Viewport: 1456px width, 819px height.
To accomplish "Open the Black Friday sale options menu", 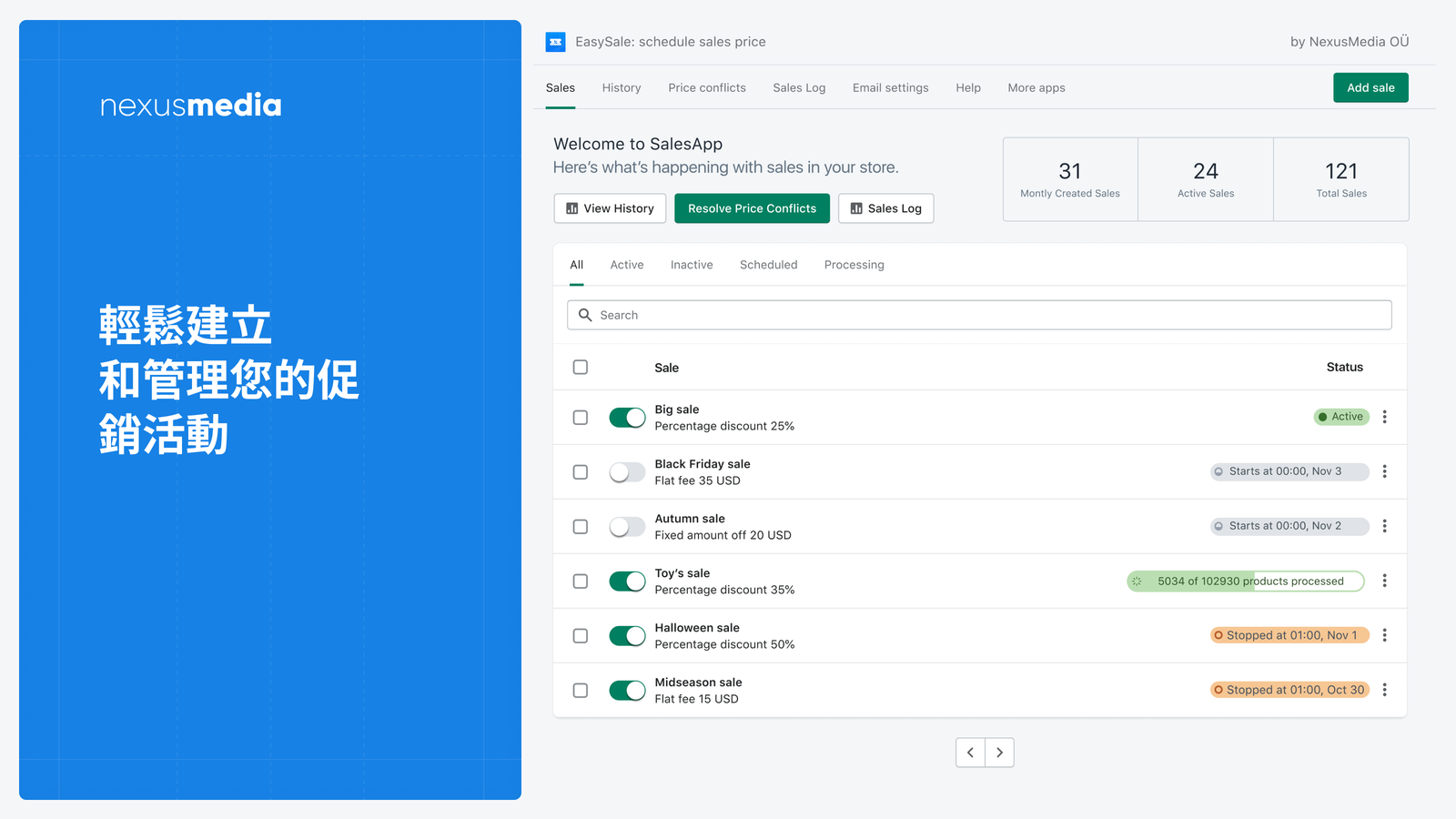I will click(1384, 471).
